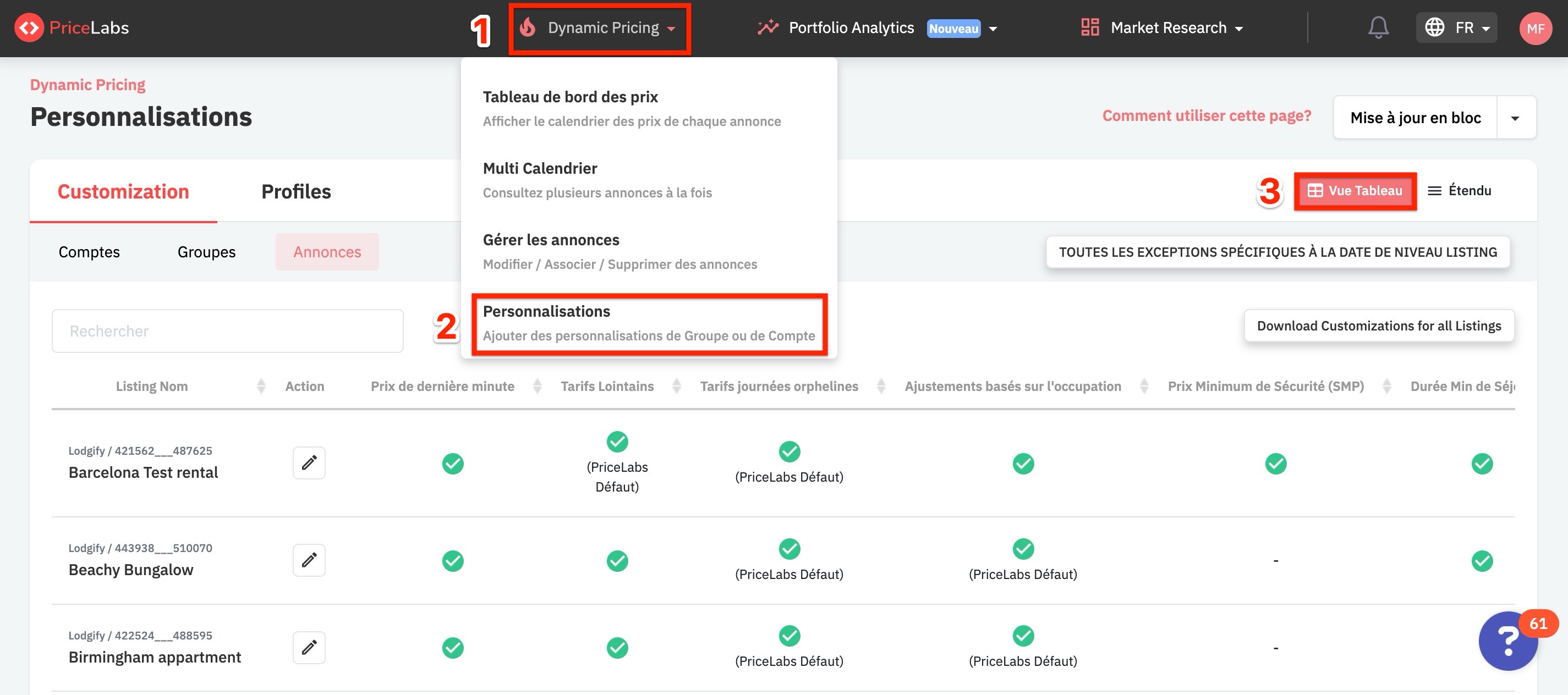Switch to Vue Tableau view

click(1356, 191)
